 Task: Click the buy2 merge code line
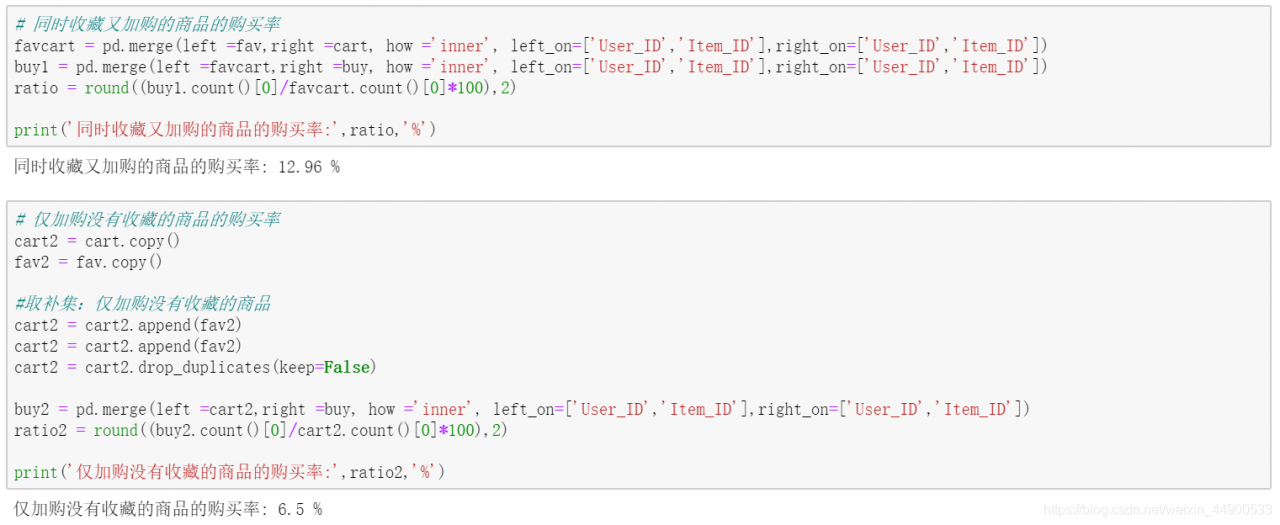coord(520,409)
